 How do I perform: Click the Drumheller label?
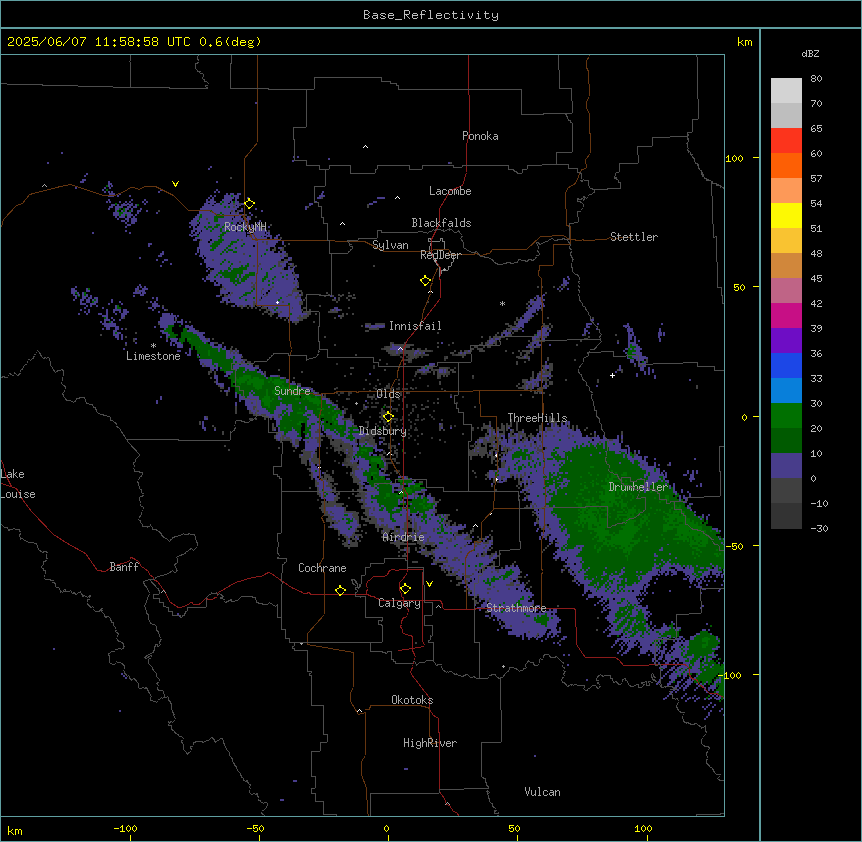click(638, 487)
